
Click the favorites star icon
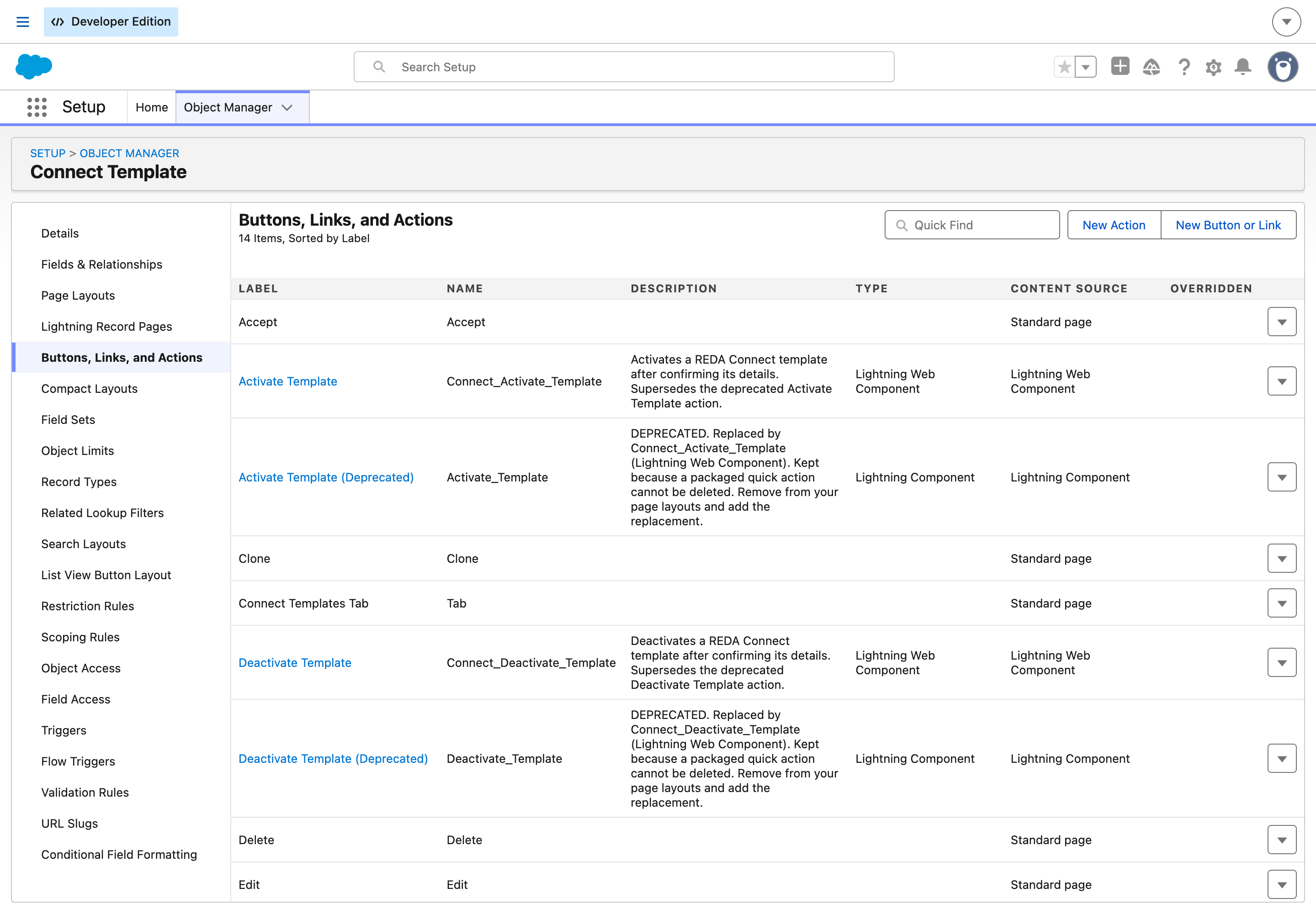click(1064, 67)
